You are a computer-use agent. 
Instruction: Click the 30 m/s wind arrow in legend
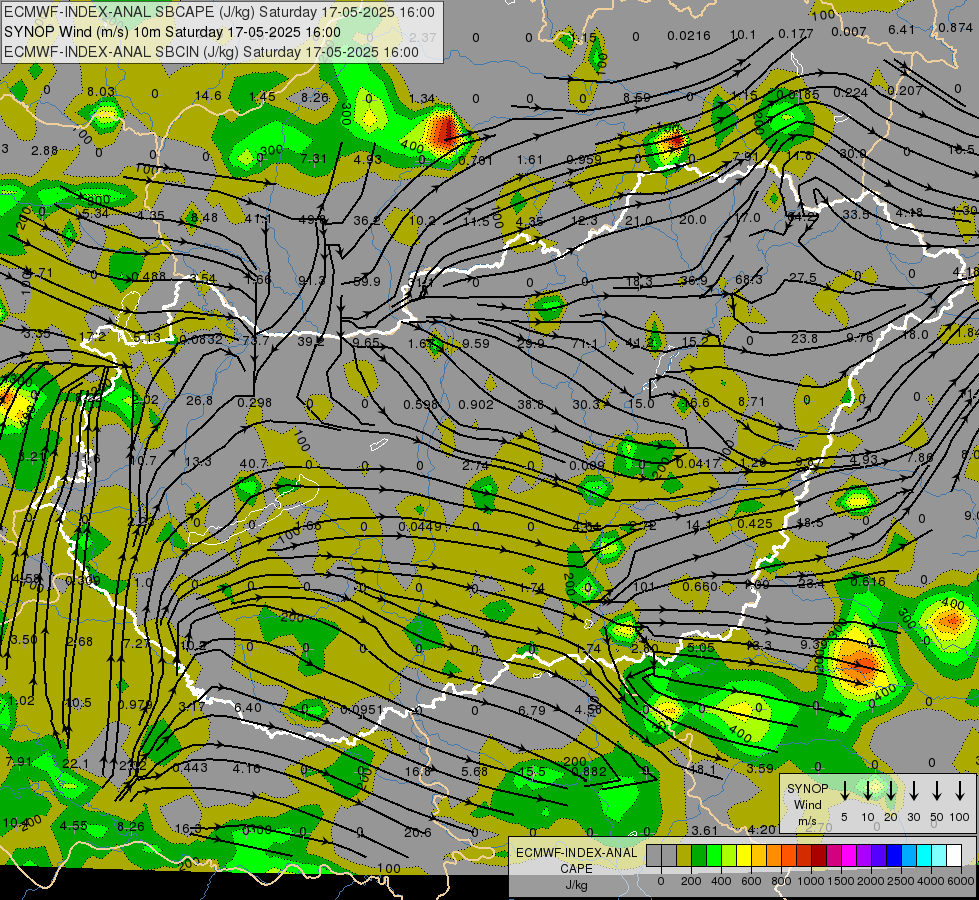[x=913, y=790]
